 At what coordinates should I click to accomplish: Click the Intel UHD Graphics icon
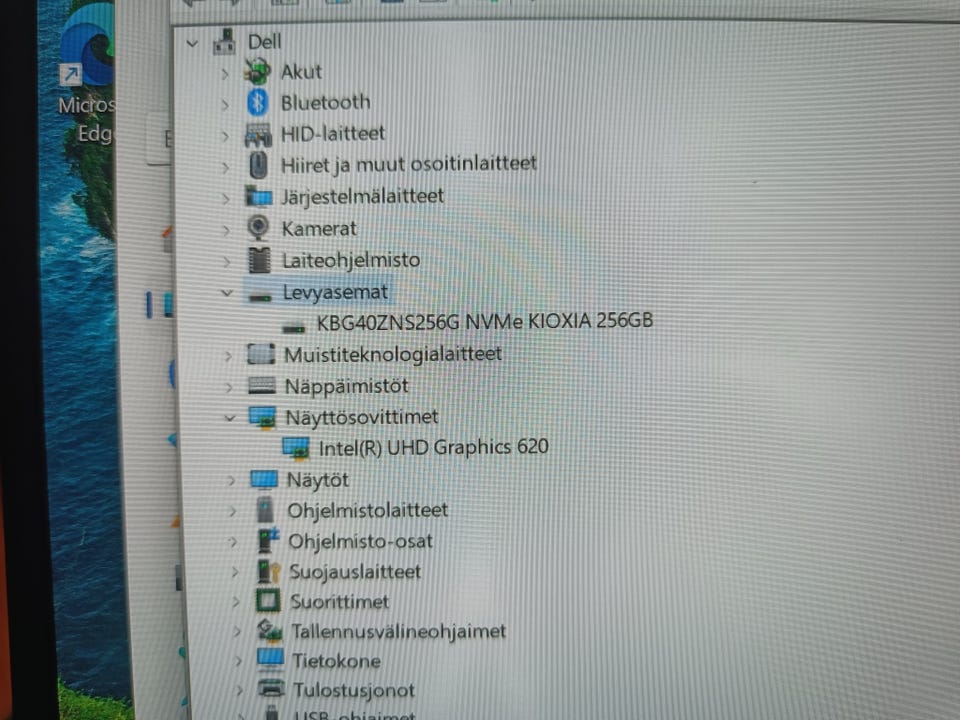tap(296, 449)
